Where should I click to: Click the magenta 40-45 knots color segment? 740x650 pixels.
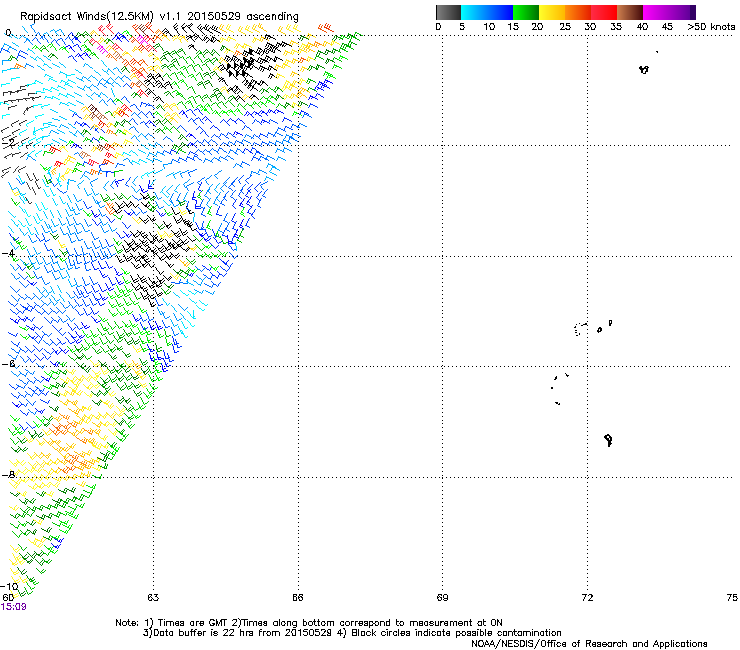(656, 12)
